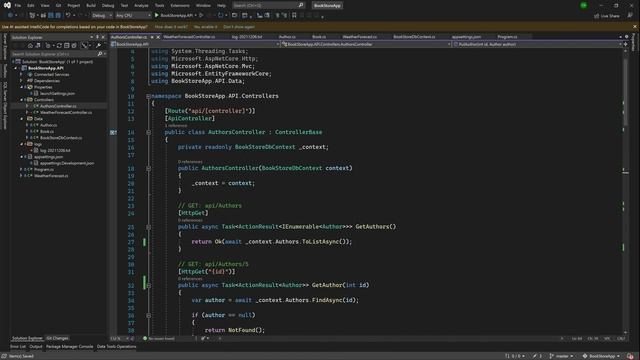Expand the Dependencies node
640x360 pixels.
click(22, 81)
